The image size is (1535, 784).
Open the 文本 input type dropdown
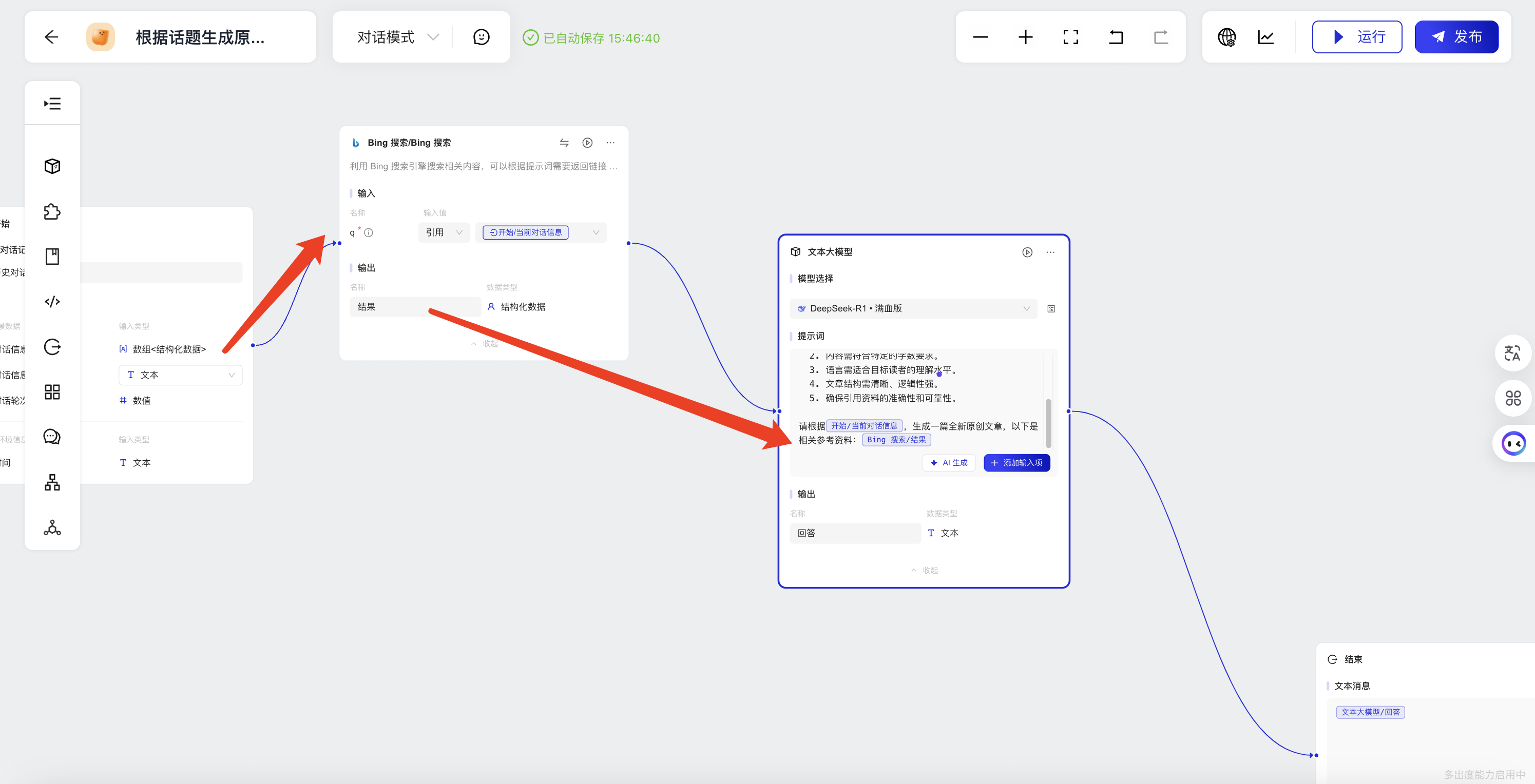181,375
